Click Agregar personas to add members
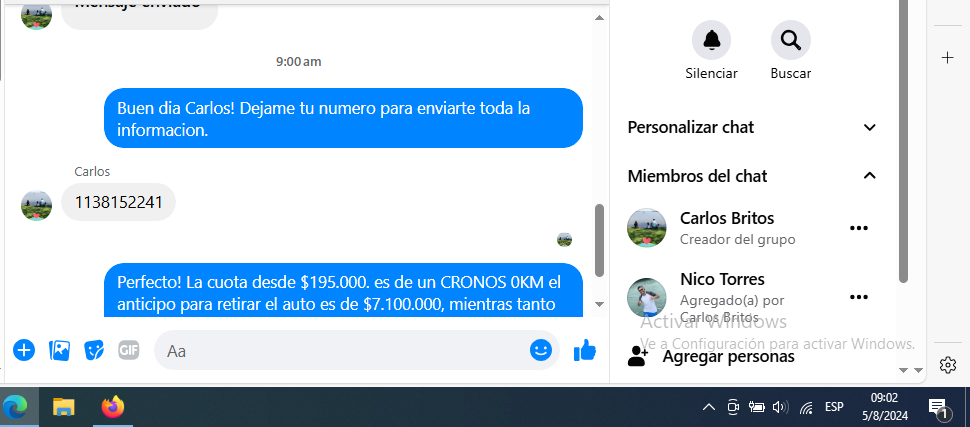 tap(728, 356)
